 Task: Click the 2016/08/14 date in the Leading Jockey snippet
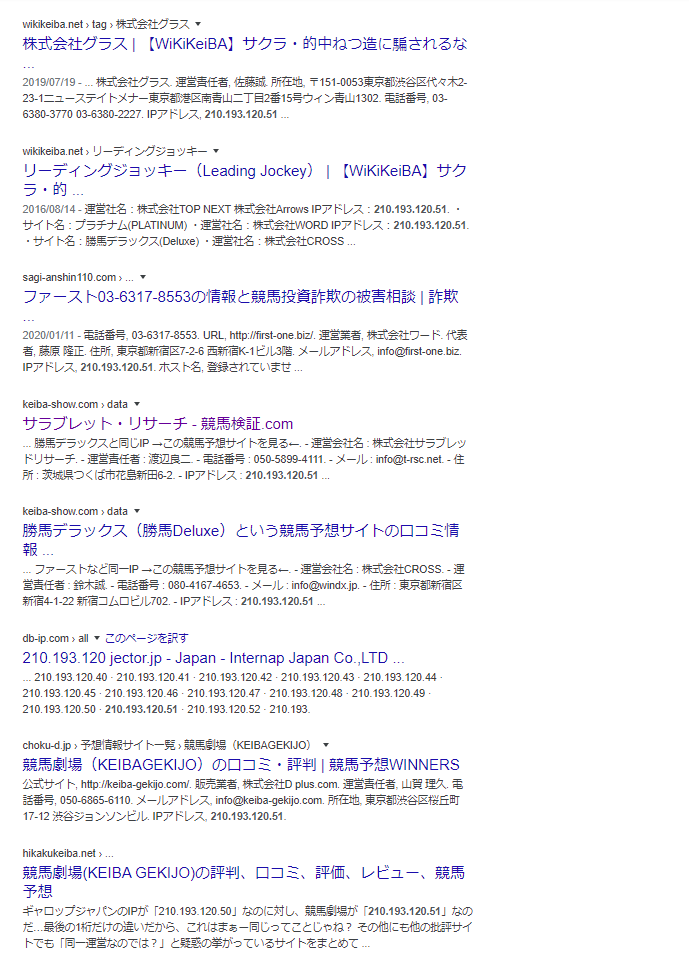(49, 209)
